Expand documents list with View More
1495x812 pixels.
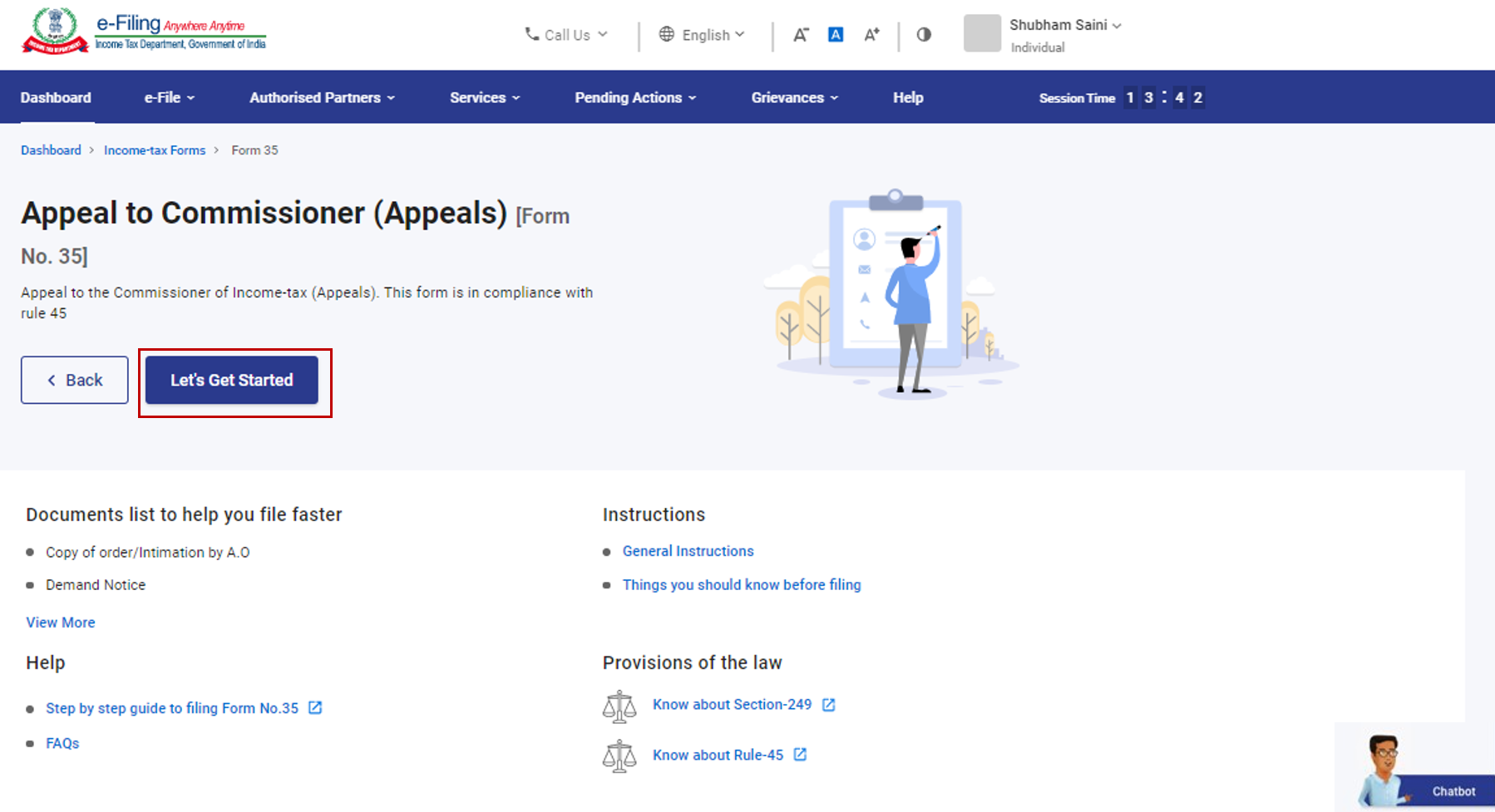[61, 623]
